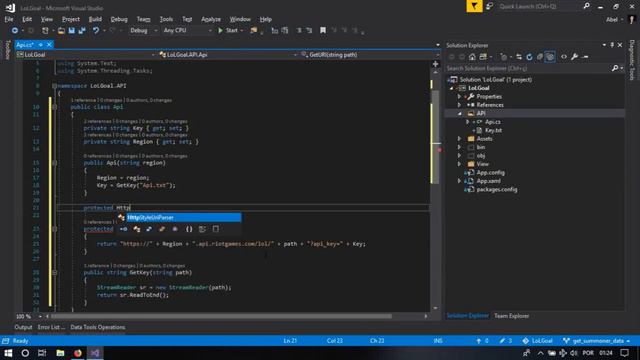This screenshot has width=640, height=360.
Task: Open the Any CPU platform dropdown
Action: click(x=187, y=31)
